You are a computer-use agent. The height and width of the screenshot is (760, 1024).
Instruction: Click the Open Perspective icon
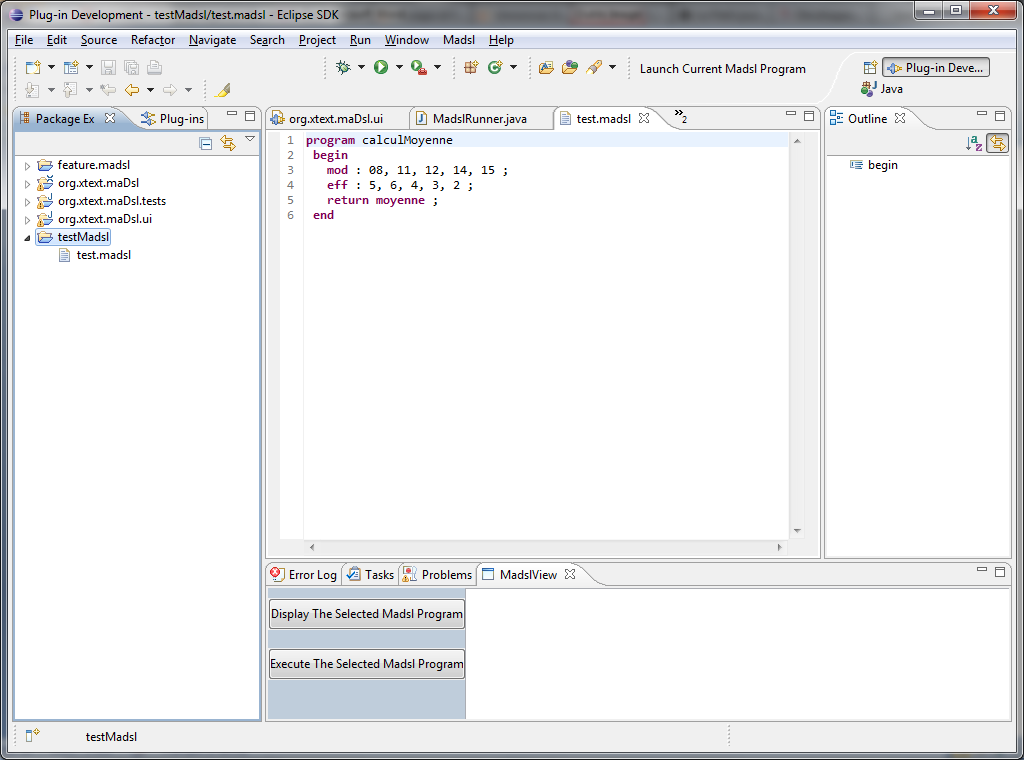[x=870, y=68]
